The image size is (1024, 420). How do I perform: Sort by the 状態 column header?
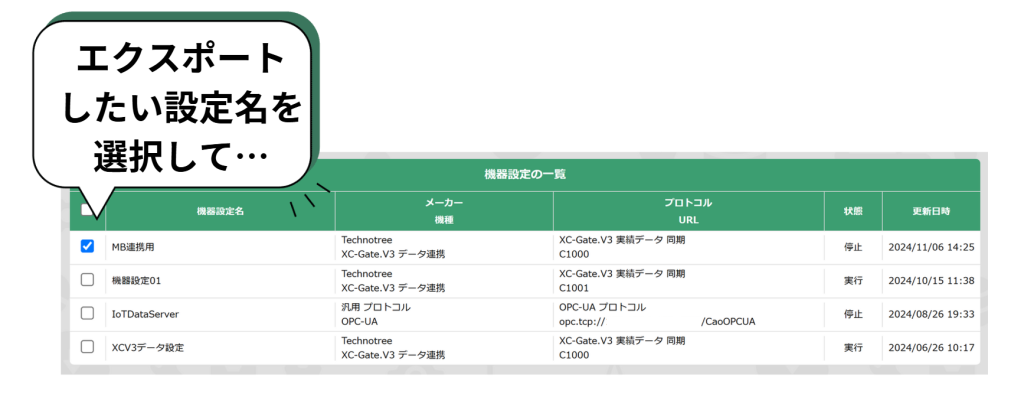[x=852, y=211]
